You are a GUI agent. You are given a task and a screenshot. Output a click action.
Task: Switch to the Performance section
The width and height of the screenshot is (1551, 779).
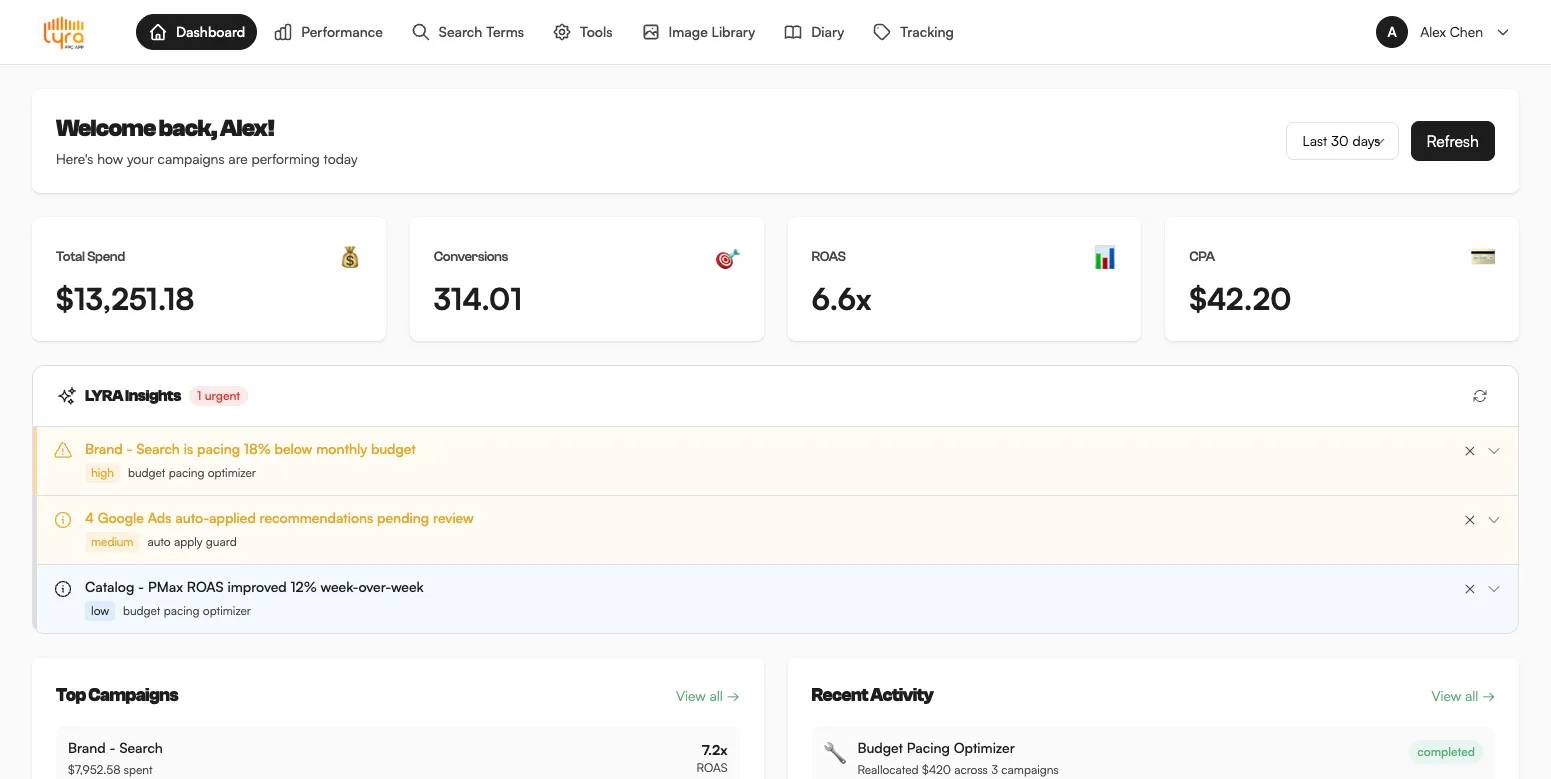tap(329, 32)
